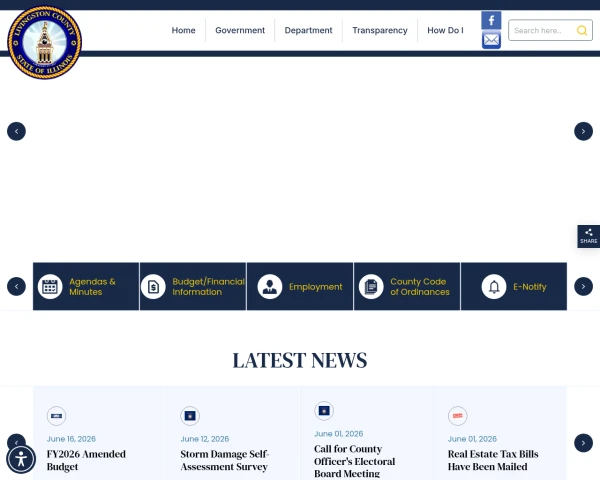Read Storm Damage Self-Assessment Survey article
The height and width of the screenshot is (480, 600).
pyautogui.click(x=225, y=460)
